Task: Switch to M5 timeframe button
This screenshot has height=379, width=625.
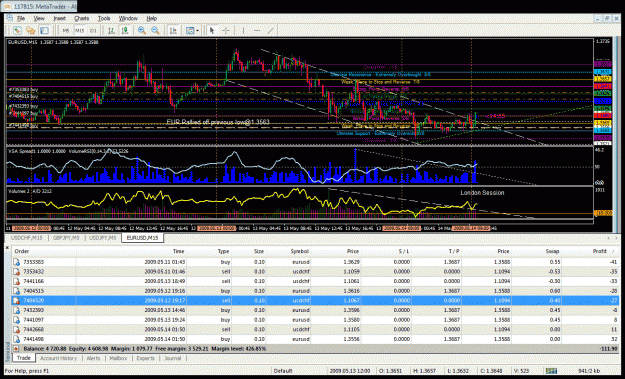Action: coord(66,30)
